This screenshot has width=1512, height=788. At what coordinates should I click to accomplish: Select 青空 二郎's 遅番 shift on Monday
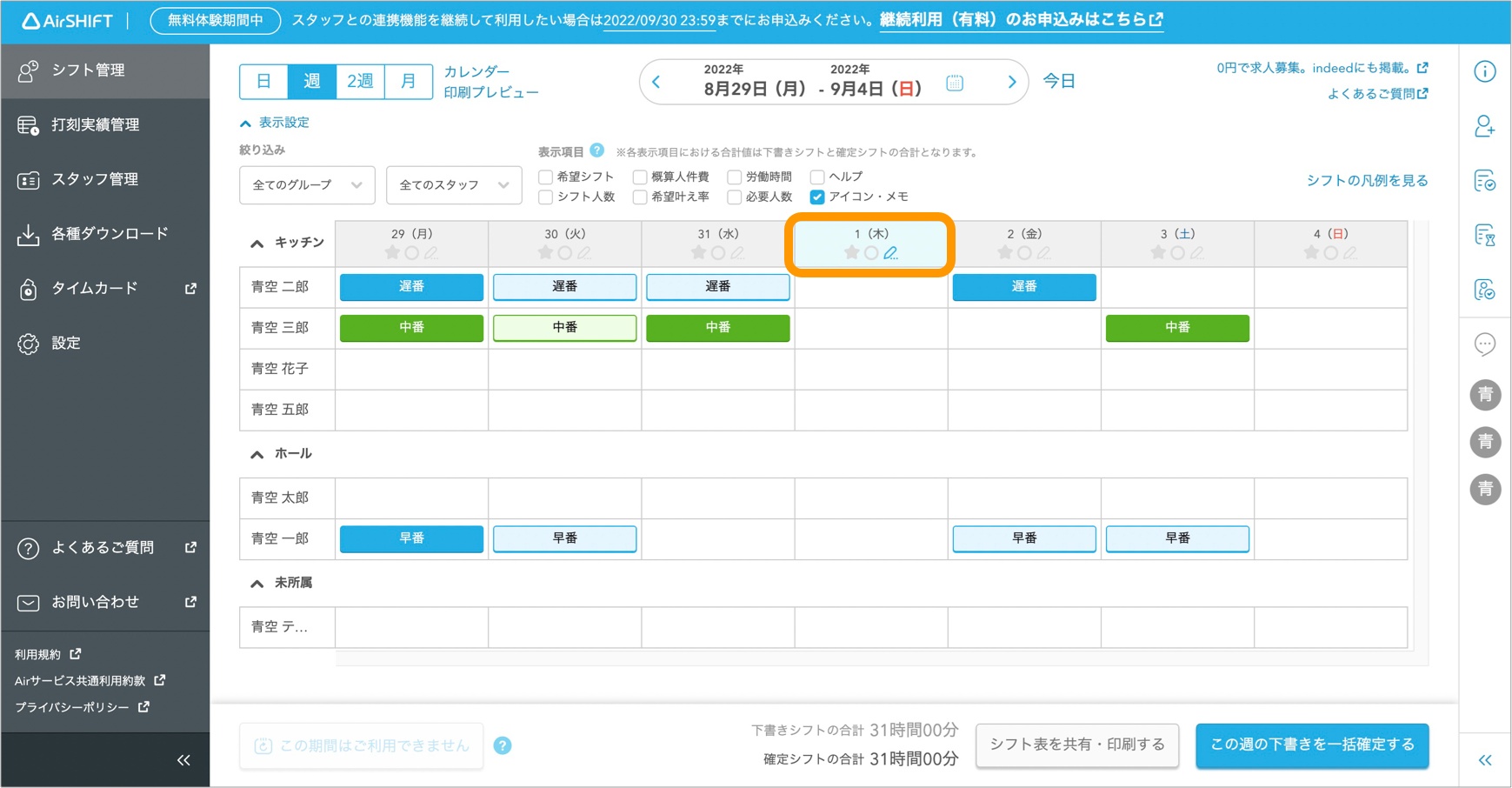point(411,287)
